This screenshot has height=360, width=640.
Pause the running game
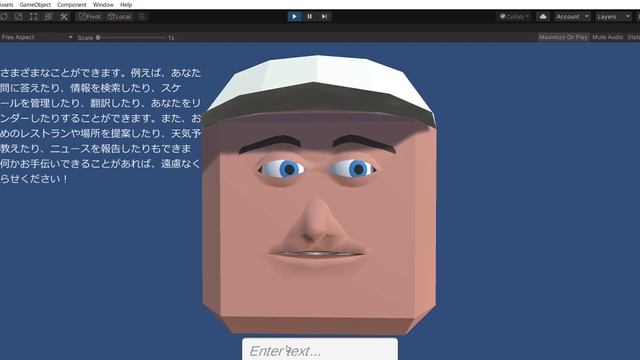point(309,16)
